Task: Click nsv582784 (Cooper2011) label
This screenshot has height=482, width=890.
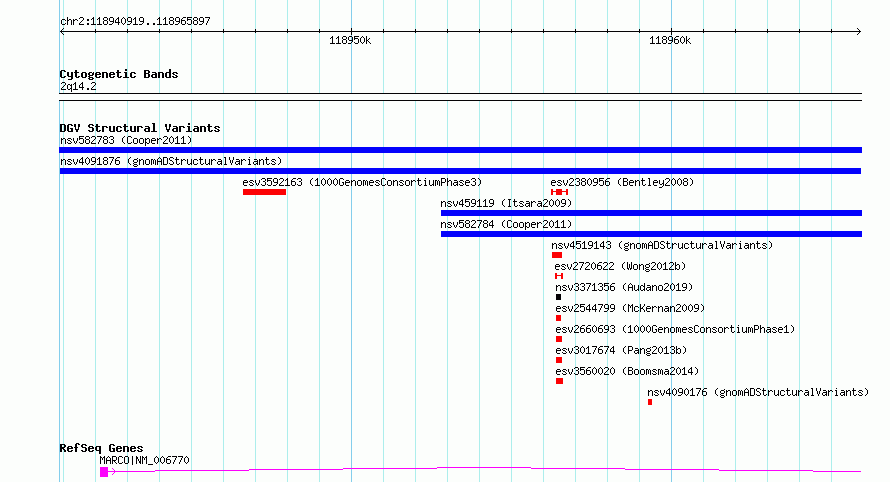Action: pos(506,224)
